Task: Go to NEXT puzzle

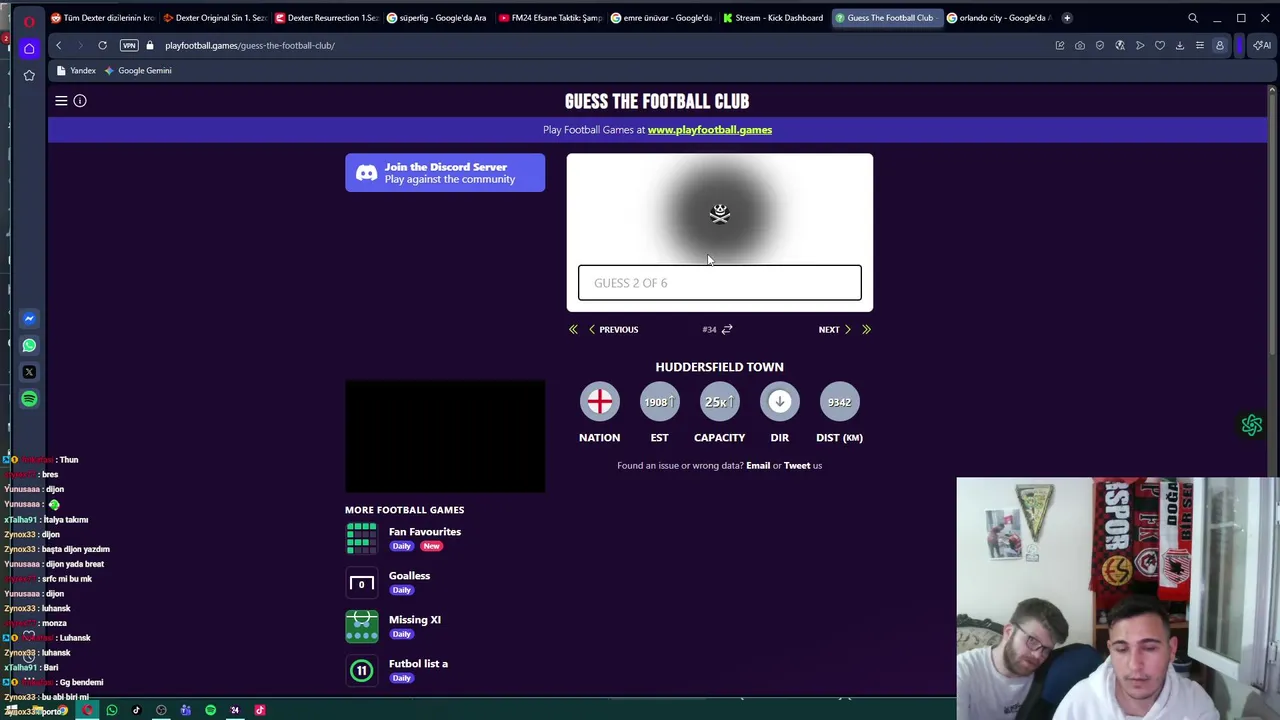Action: (x=835, y=329)
